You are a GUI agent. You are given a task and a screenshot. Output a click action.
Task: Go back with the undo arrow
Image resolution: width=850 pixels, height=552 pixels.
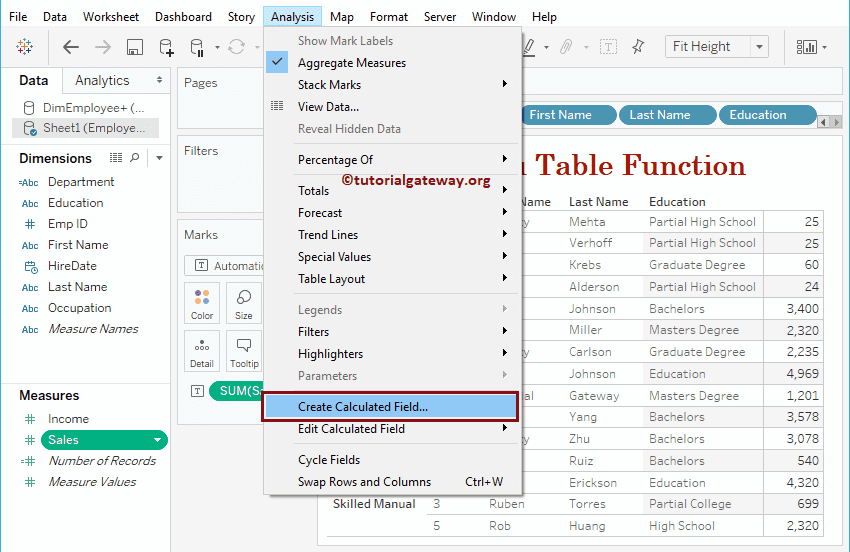pos(70,47)
